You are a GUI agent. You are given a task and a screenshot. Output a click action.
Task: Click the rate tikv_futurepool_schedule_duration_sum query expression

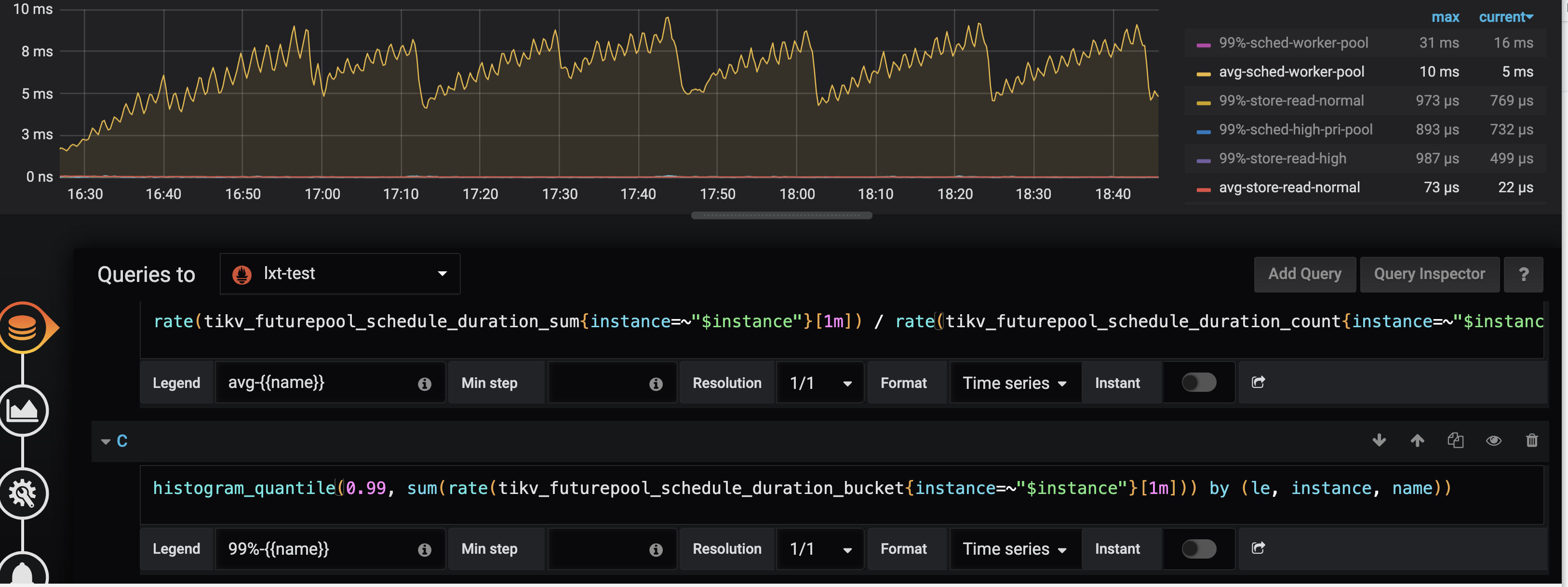tap(841, 329)
